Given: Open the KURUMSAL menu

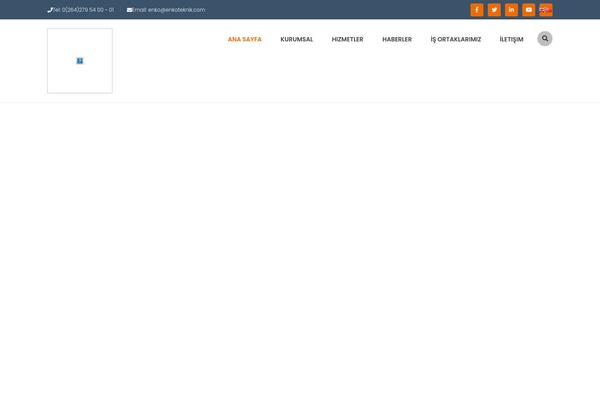Looking at the screenshot, I should pyautogui.click(x=297, y=39).
